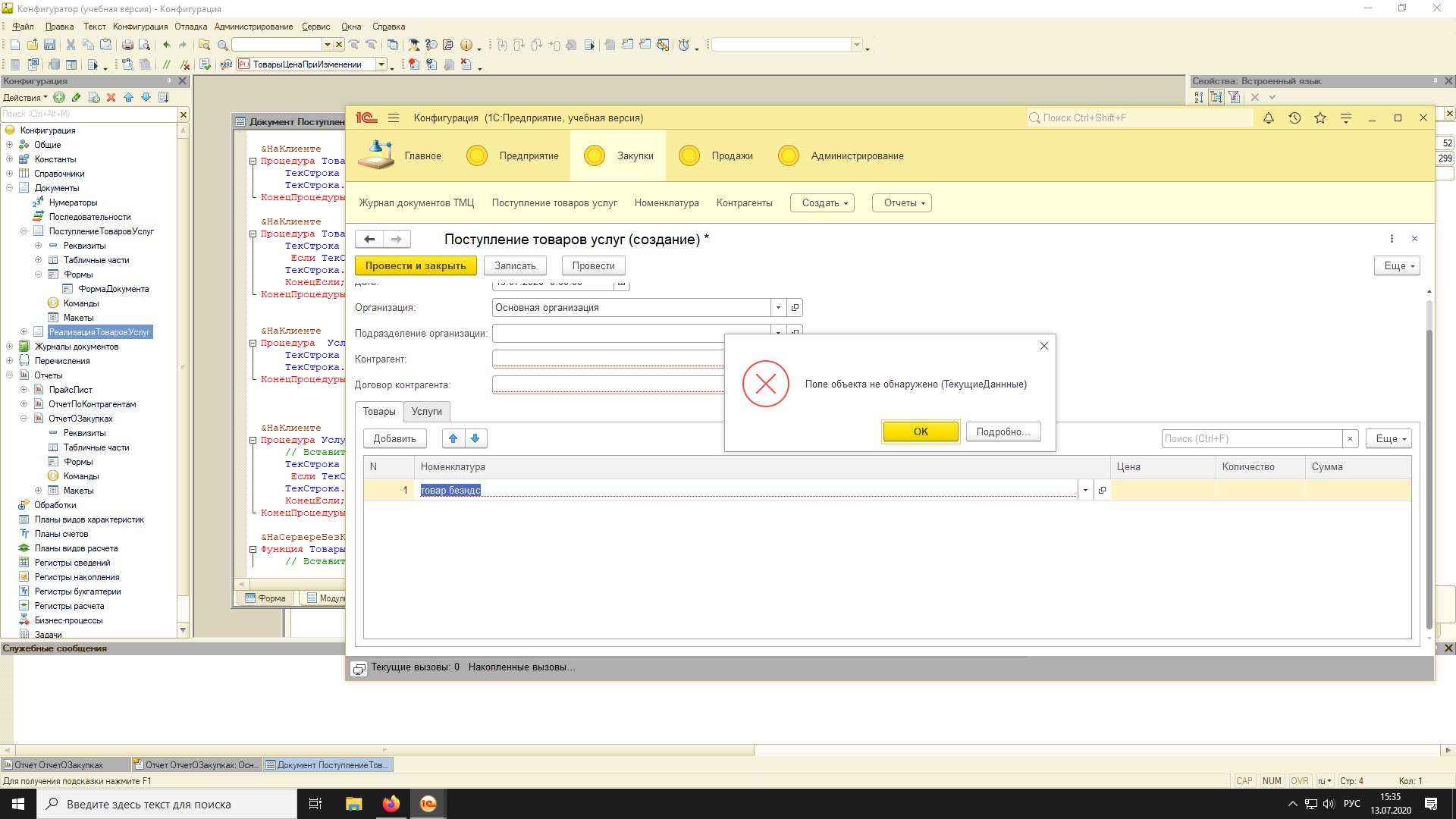Click the Firefox icon in Windows taskbar
The height and width of the screenshot is (819, 1456).
pyautogui.click(x=391, y=804)
